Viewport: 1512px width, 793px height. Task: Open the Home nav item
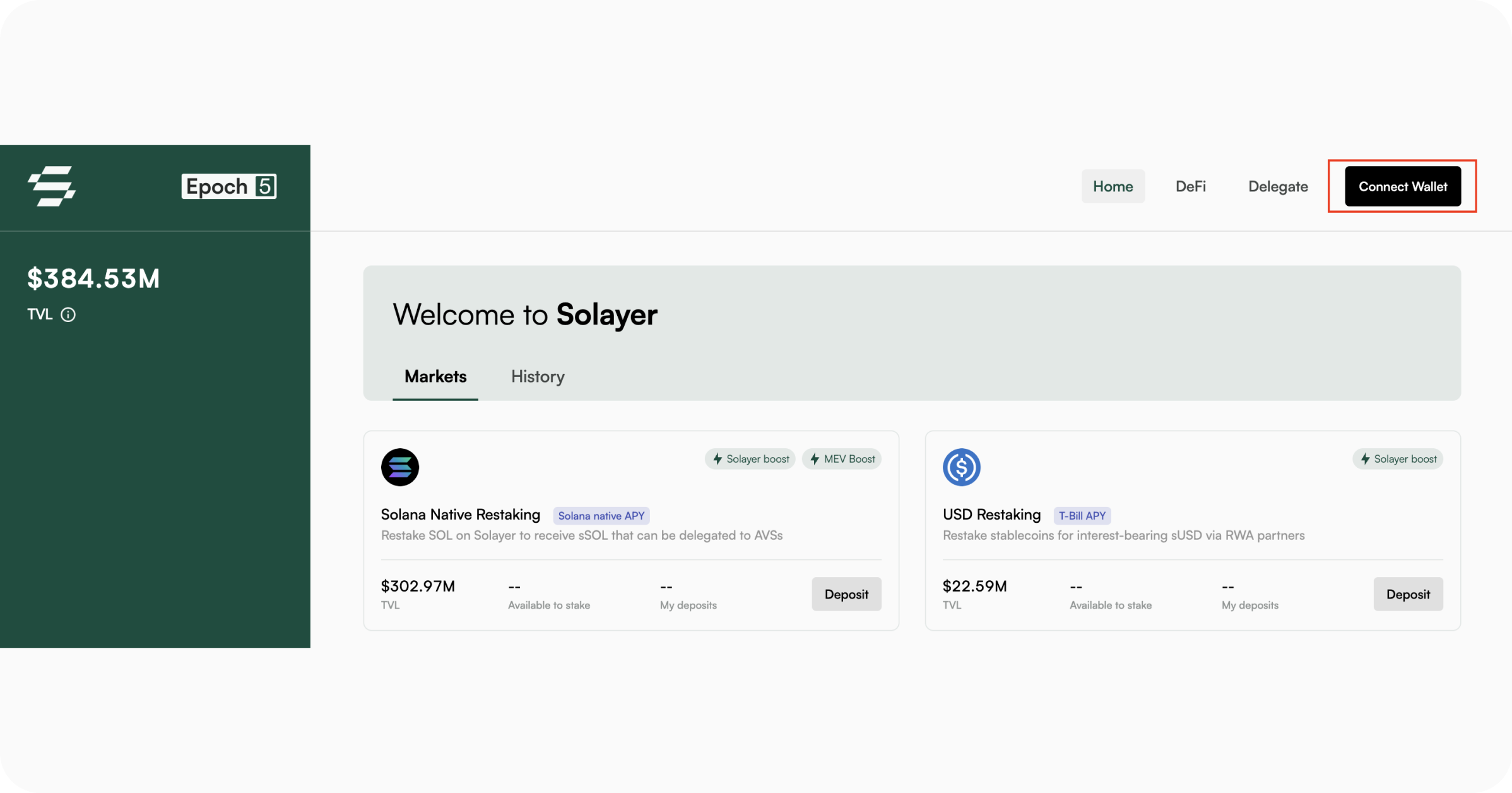pyautogui.click(x=1113, y=186)
